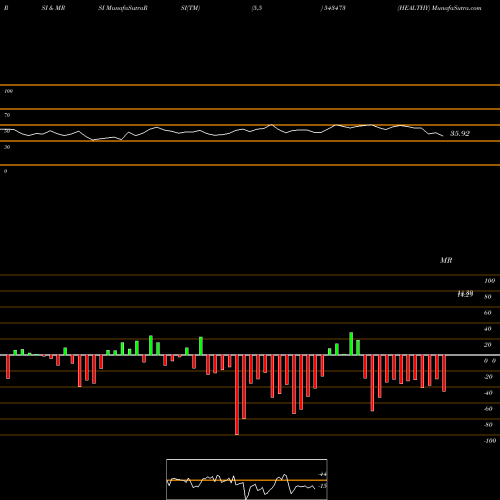Click the ')543473' code in the header

[333, 8]
